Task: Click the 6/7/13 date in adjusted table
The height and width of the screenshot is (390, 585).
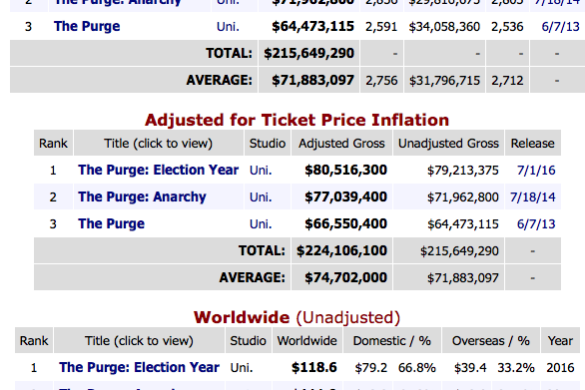Action: point(536,224)
